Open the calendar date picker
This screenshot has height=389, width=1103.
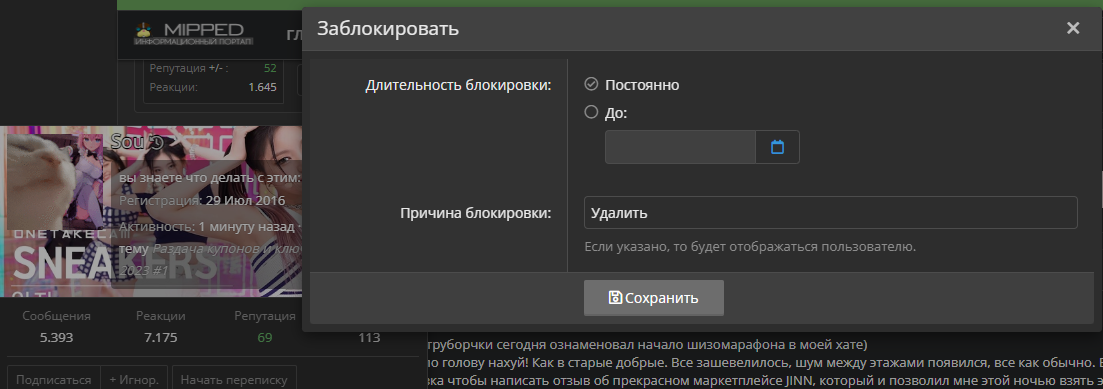tap(777, 147)
